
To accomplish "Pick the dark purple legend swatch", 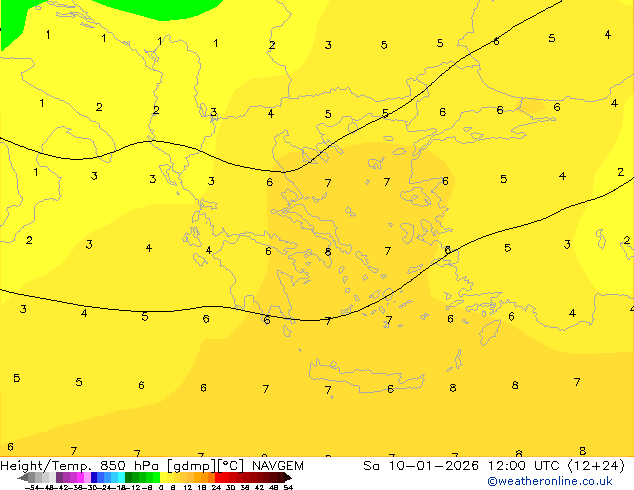I will tap(59, 477).
